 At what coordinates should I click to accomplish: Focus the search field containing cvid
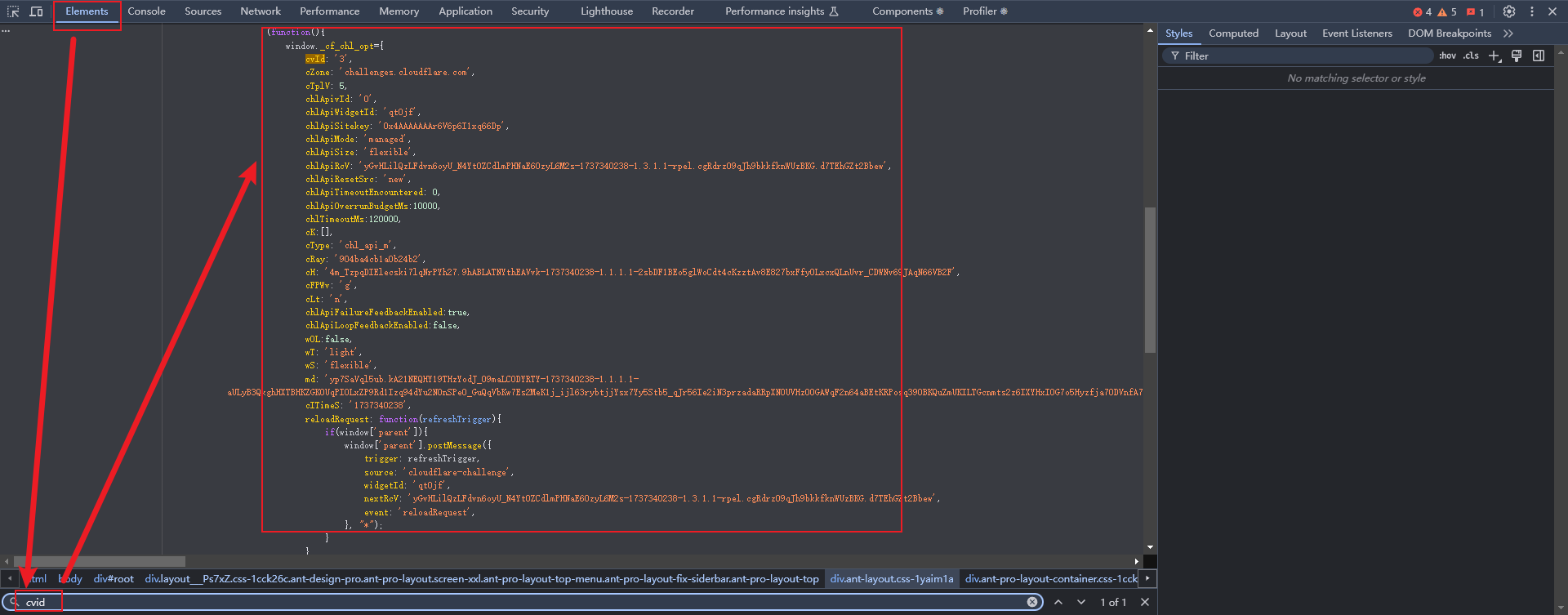click(x=523, y=602)
